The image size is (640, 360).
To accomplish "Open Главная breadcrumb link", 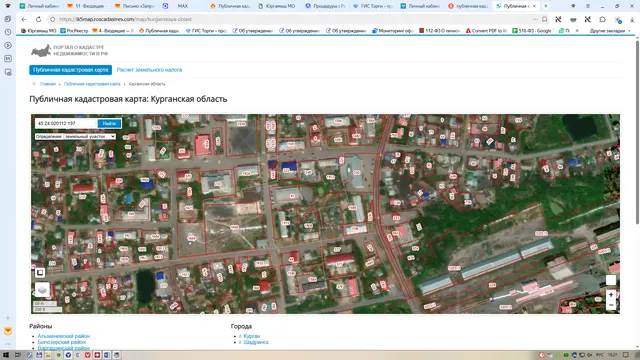I will click(48, 84).
